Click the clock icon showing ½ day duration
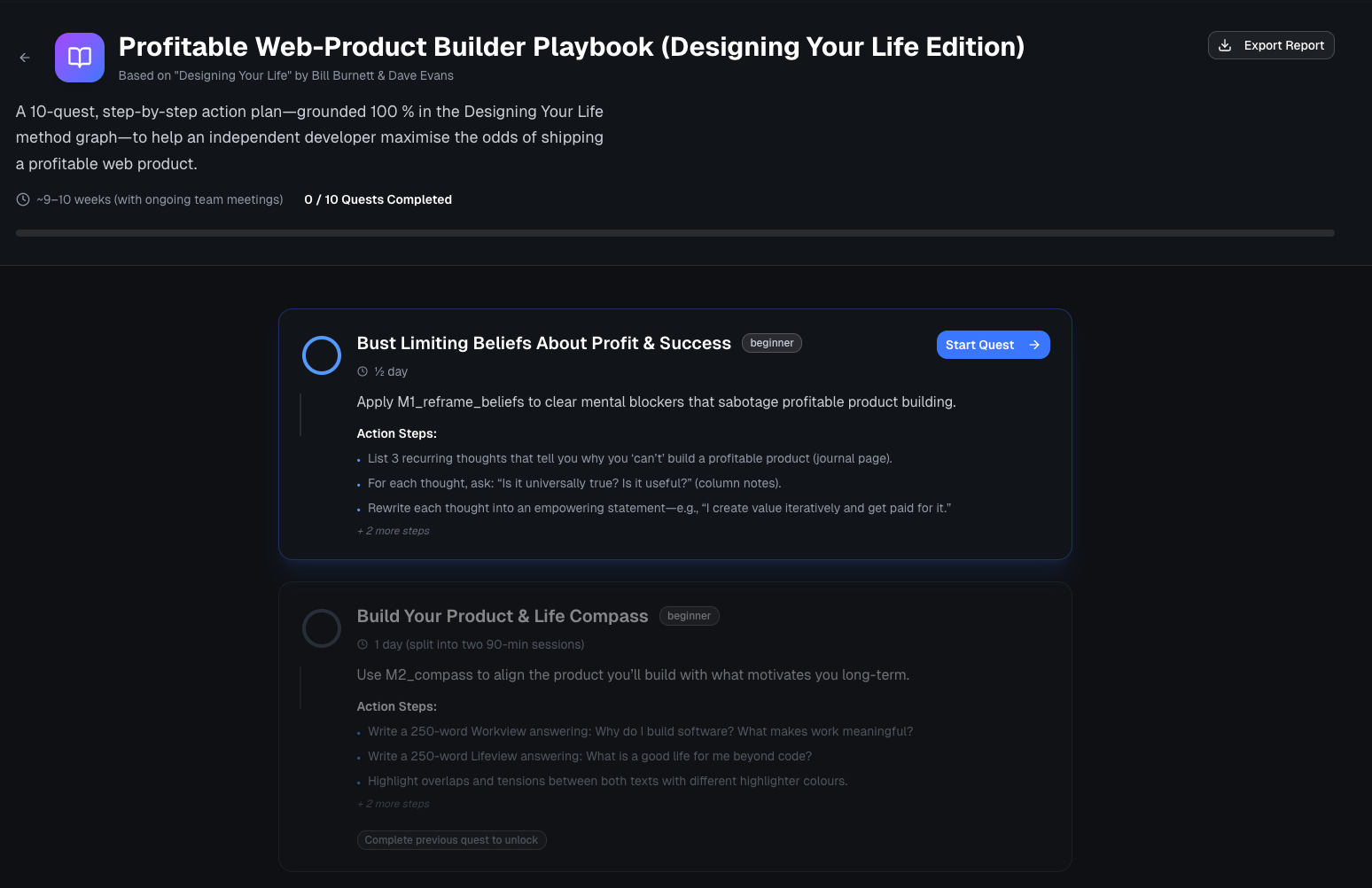The height and width of the screenshot is (888, 1372). [362, 371]
